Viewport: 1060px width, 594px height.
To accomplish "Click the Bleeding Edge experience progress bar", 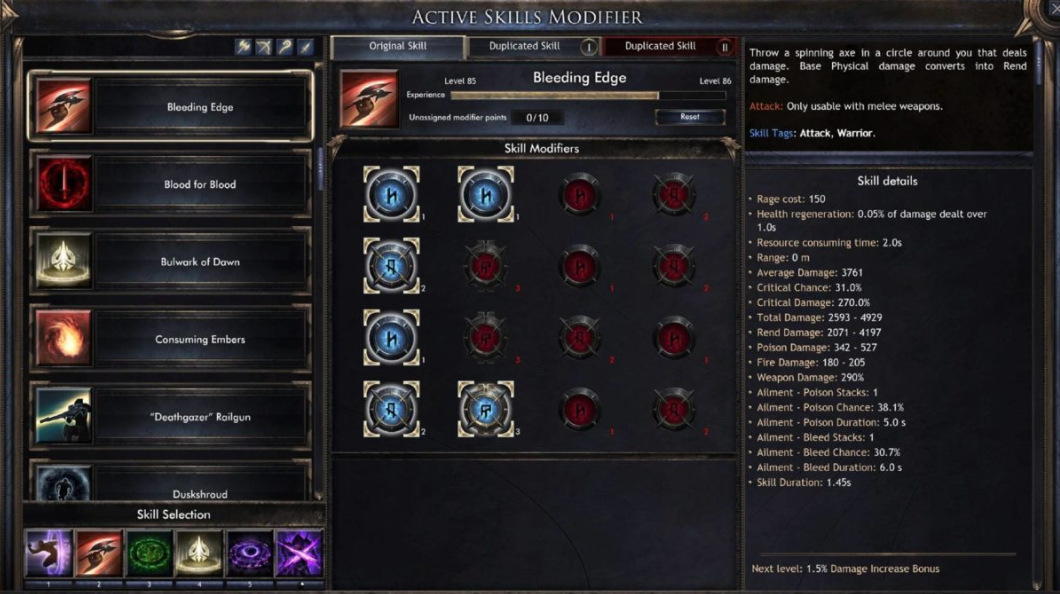I will click(587, 96).
